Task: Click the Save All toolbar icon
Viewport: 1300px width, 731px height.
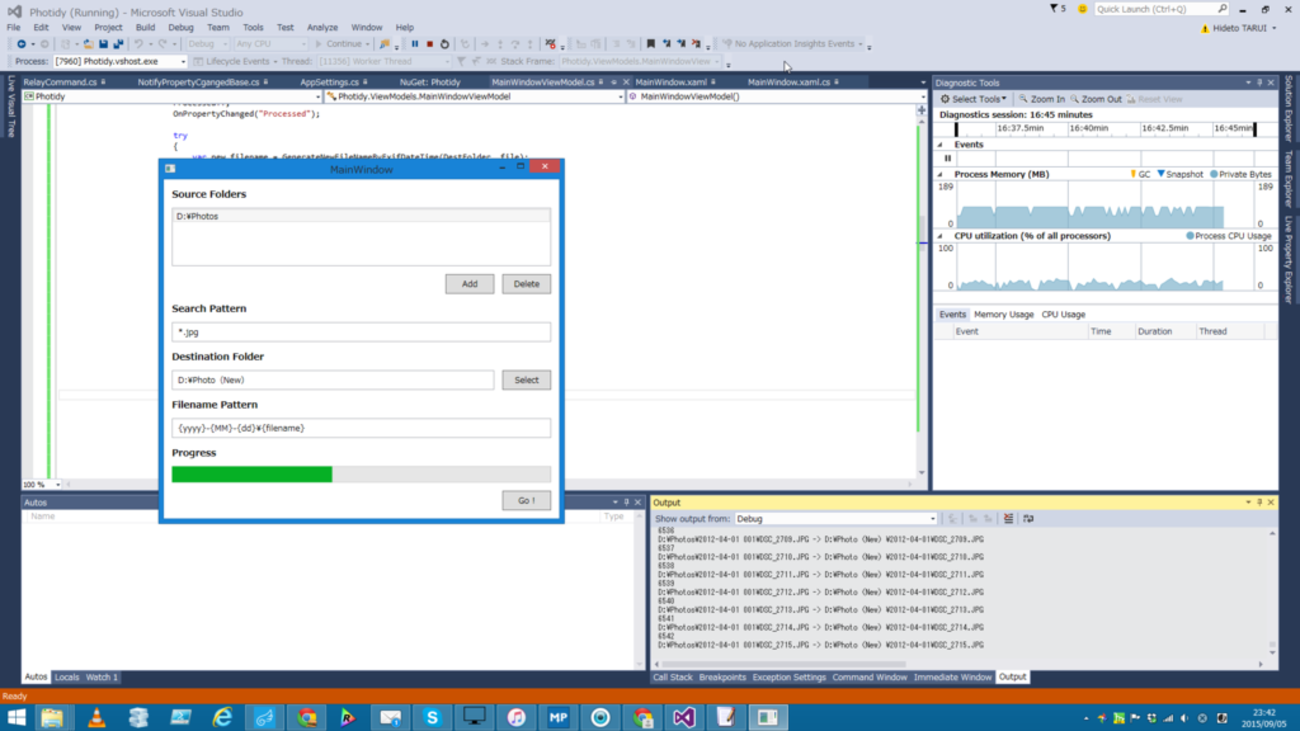Action: point(118,44)
